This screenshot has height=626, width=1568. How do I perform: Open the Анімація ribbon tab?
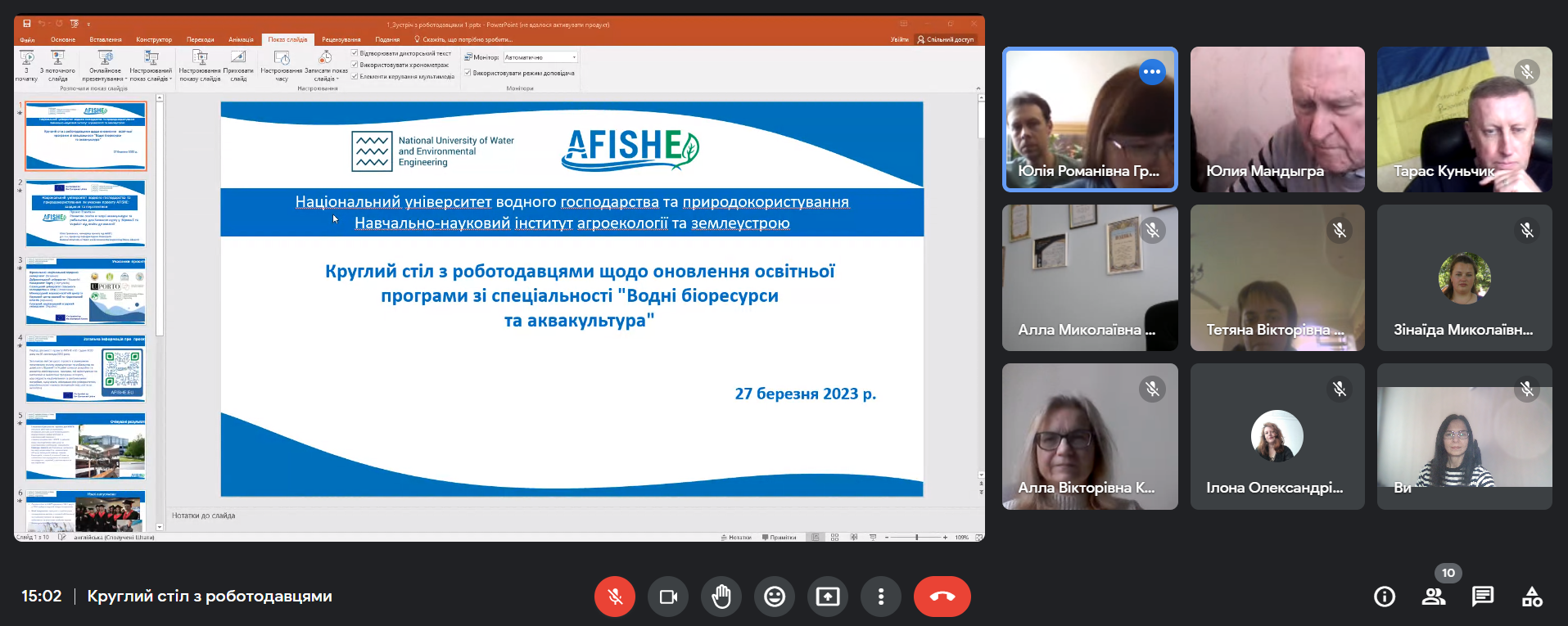coord(241,39)
